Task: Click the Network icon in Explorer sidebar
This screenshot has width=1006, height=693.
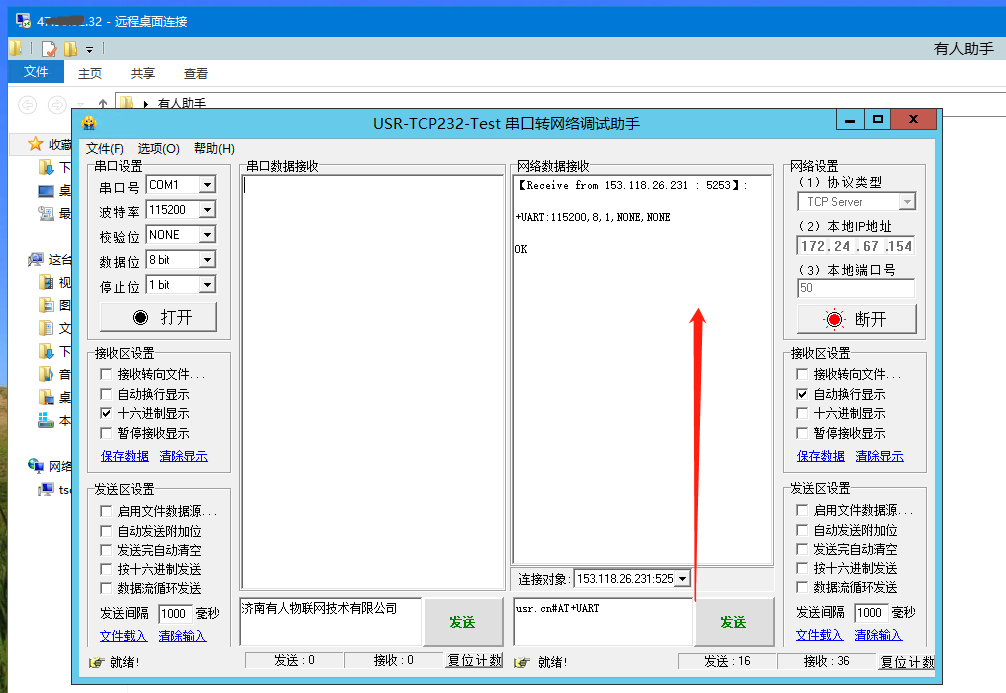Action: [35, 465]
